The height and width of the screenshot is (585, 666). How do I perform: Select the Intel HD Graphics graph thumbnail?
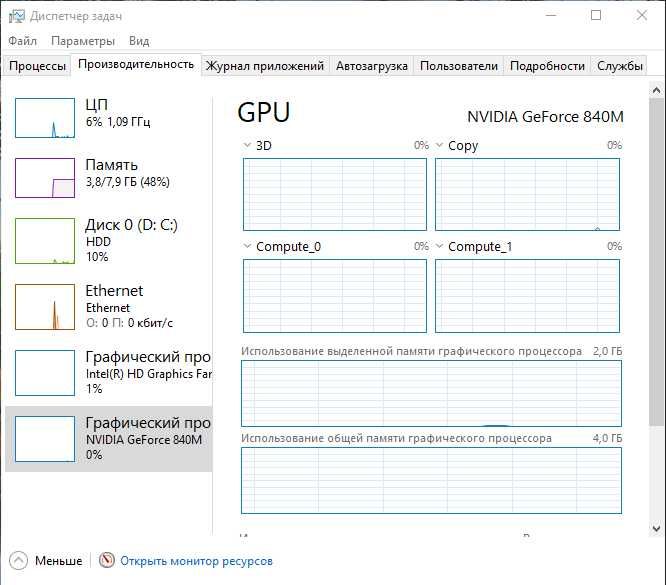[x=45, y=373]
